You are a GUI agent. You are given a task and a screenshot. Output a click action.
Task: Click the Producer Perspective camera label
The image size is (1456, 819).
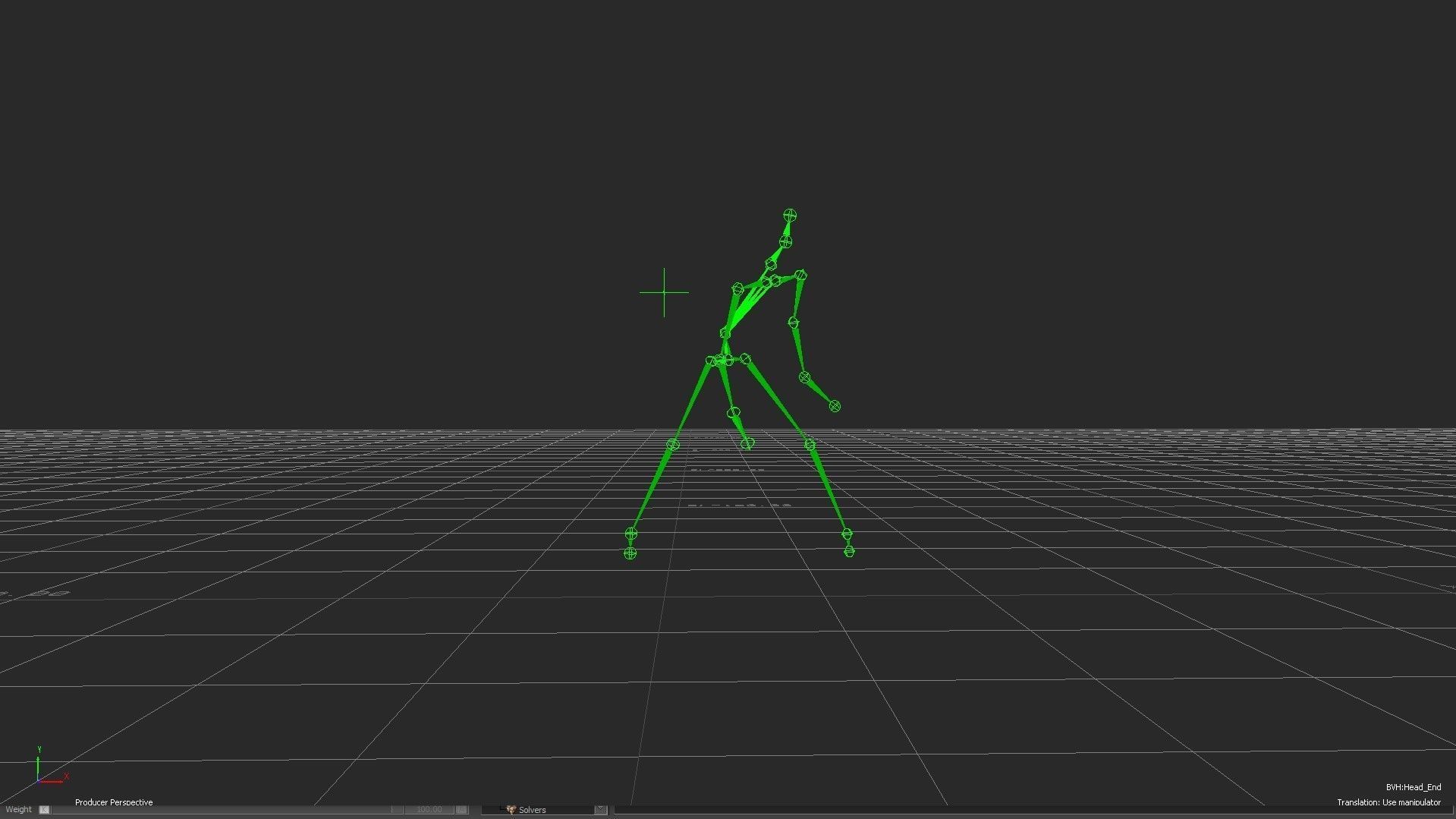coord(114,802)
